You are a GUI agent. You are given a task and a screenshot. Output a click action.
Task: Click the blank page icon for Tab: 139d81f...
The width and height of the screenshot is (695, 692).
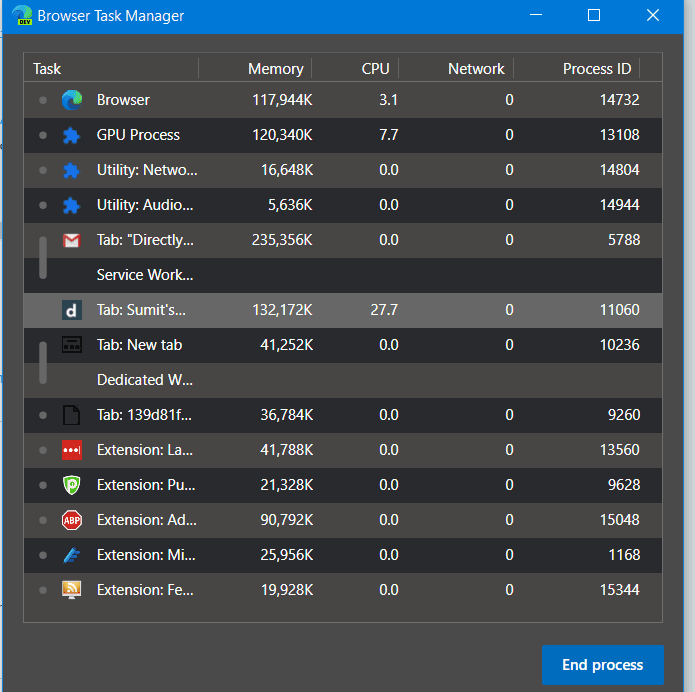point(71,415)
